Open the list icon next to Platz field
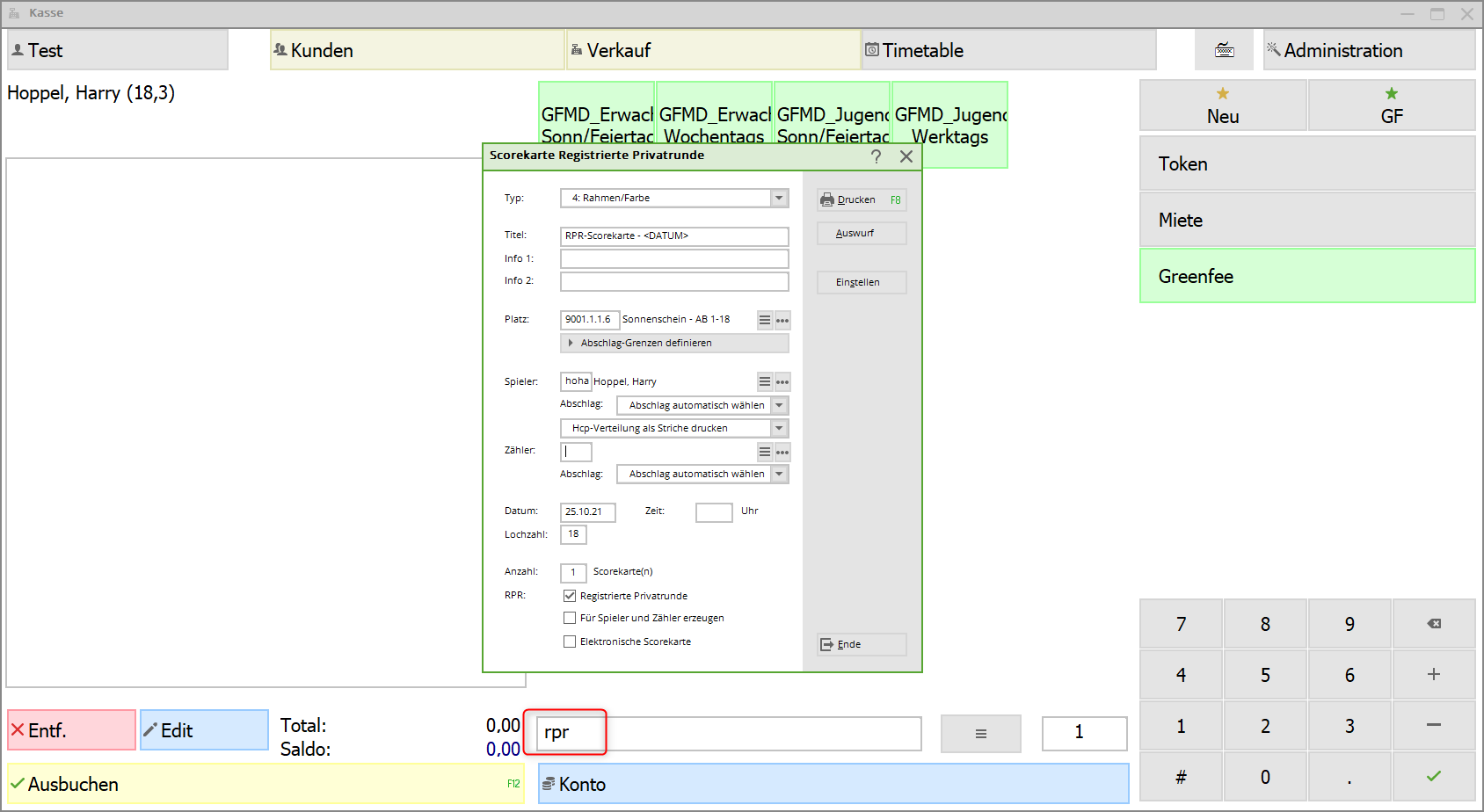Image resolution: width=1484 pixels, height=812 pixels. [x=765, y=320]
